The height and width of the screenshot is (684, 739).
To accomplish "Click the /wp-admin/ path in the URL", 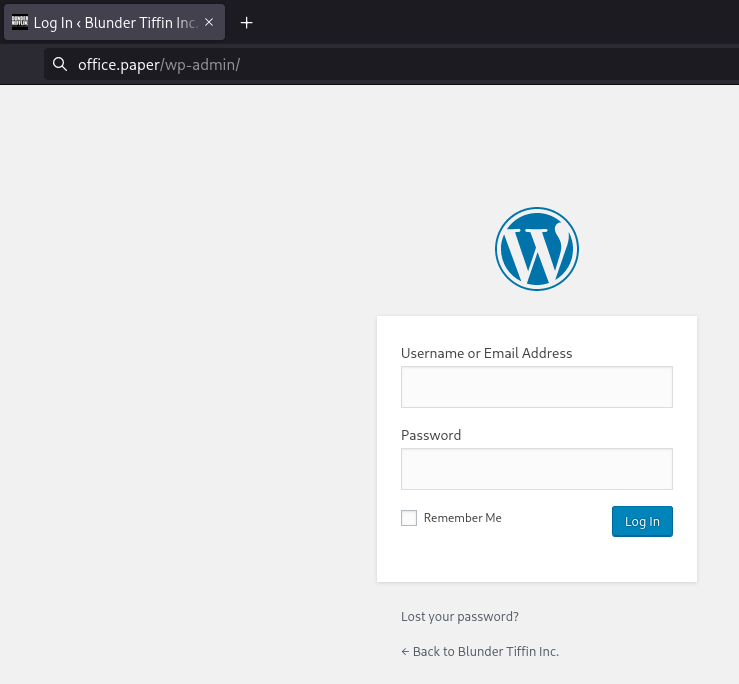I will click(200, 65).
